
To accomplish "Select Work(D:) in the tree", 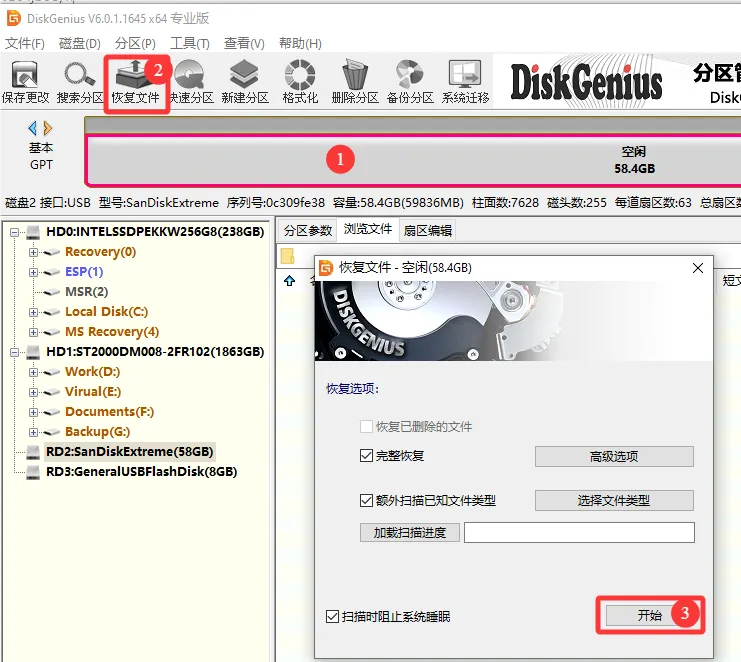I will coord(93,372).
